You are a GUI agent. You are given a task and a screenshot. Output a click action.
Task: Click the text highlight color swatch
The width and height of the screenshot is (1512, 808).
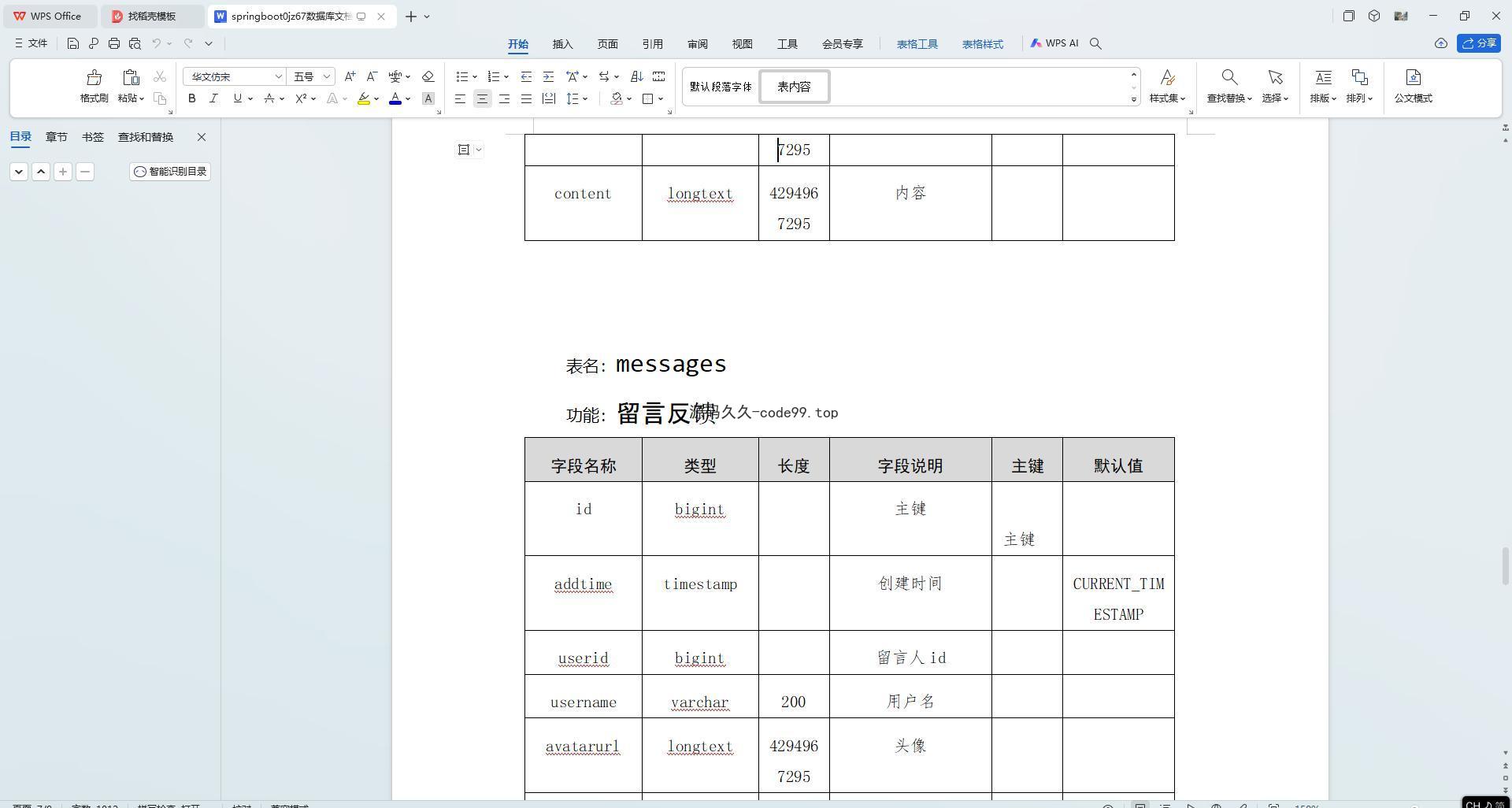[x=363, y=98]
